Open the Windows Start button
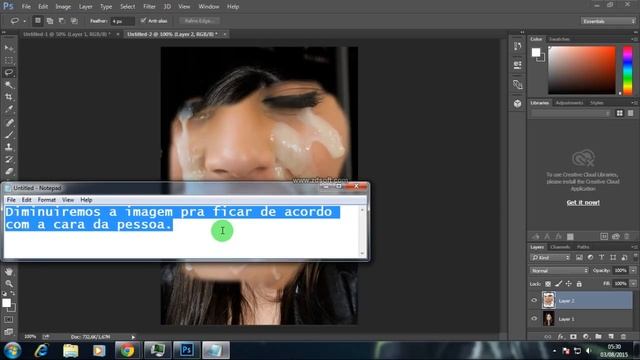640x360 pixels. (x=12, y=351)
